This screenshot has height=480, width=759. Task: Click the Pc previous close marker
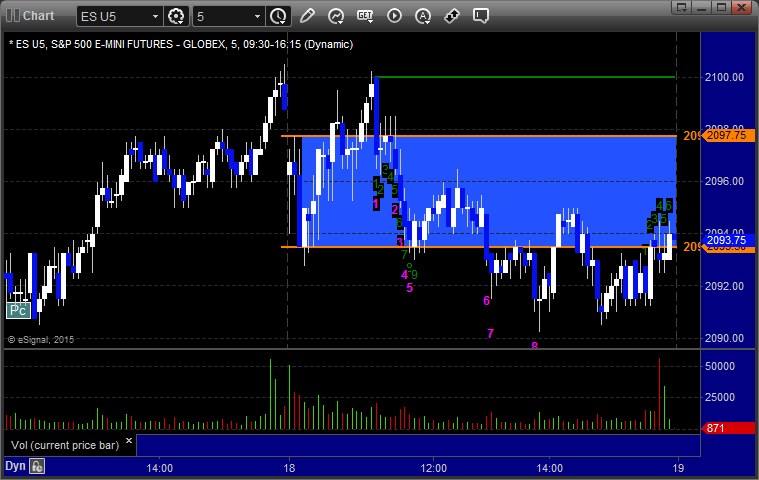(18, 311)
